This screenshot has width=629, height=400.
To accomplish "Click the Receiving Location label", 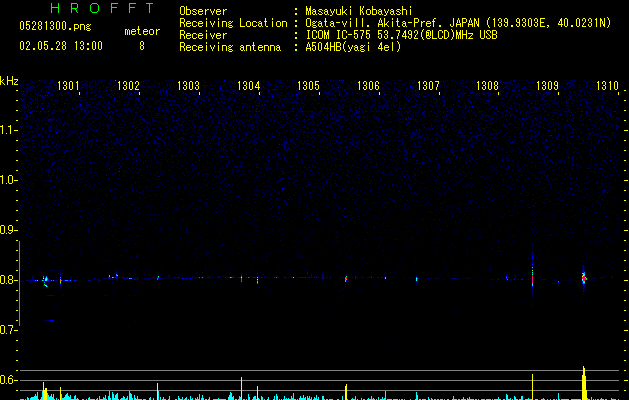I will [233, 23].
